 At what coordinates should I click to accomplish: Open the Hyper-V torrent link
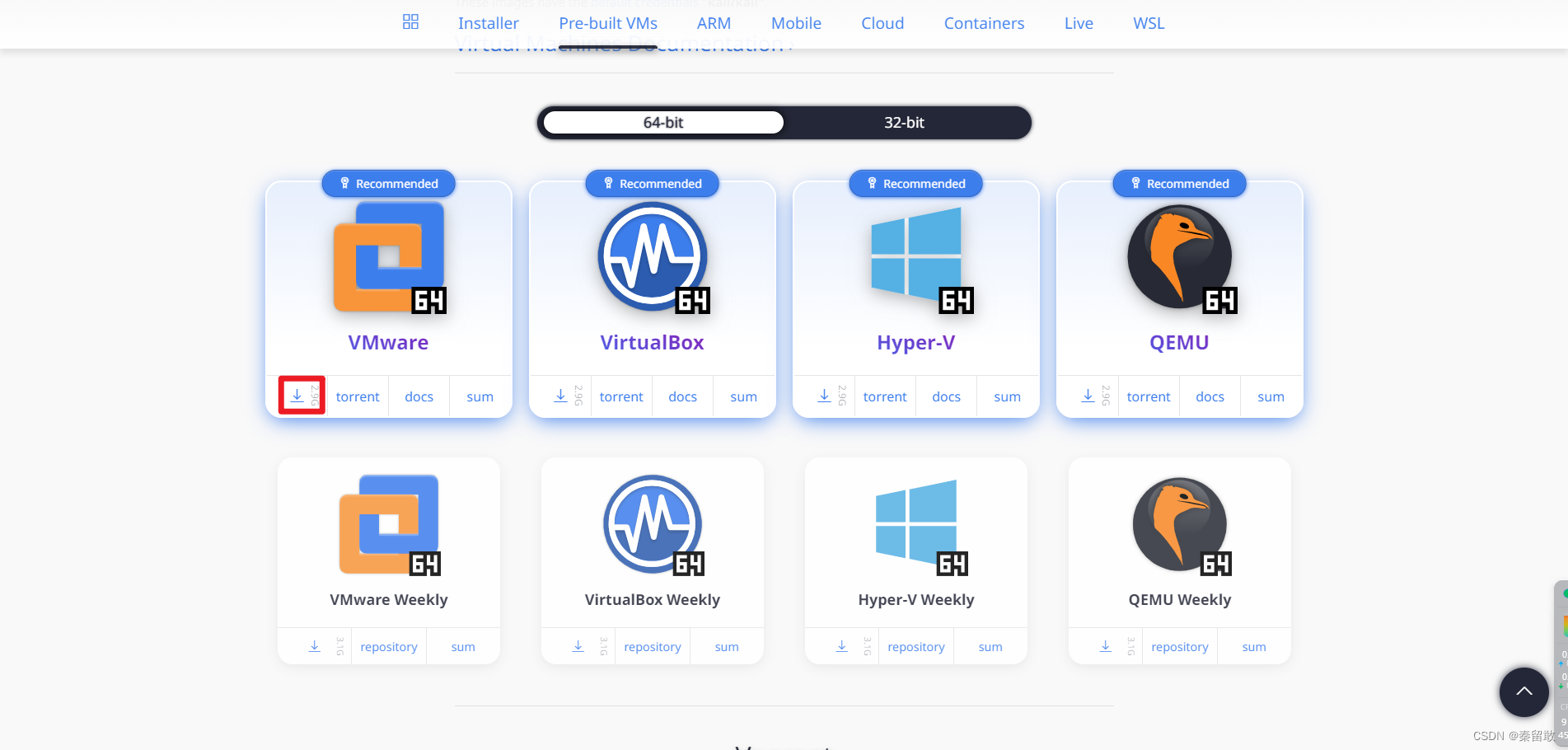coord(885,396)
